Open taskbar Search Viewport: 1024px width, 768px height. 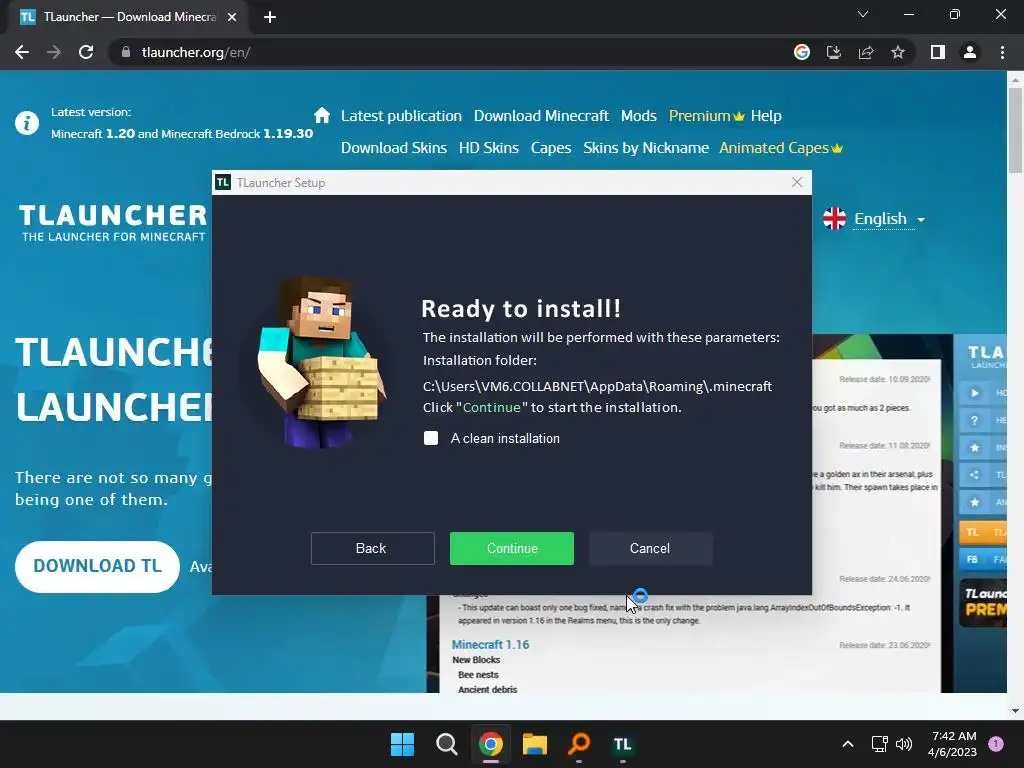447,744
